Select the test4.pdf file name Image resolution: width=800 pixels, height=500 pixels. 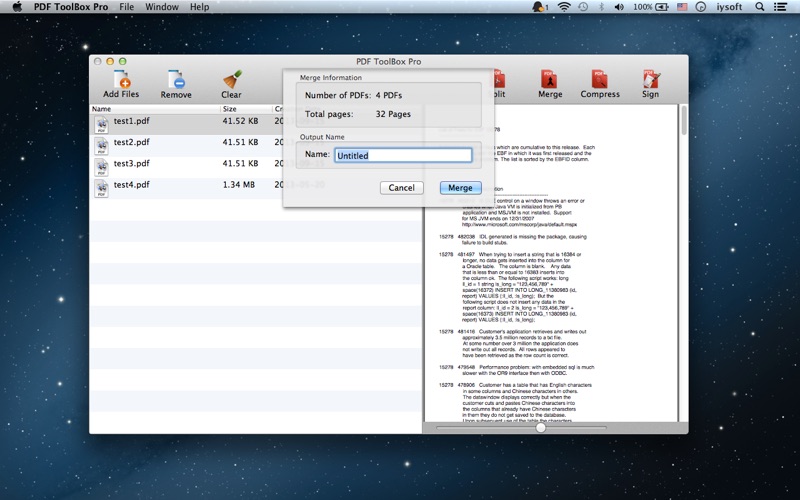pos(132,185)
